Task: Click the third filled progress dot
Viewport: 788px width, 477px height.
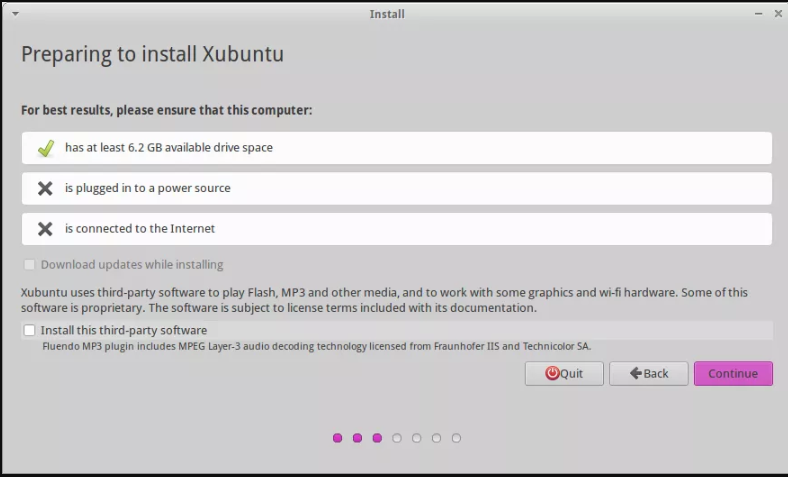Action: click(x=377, y=438)
